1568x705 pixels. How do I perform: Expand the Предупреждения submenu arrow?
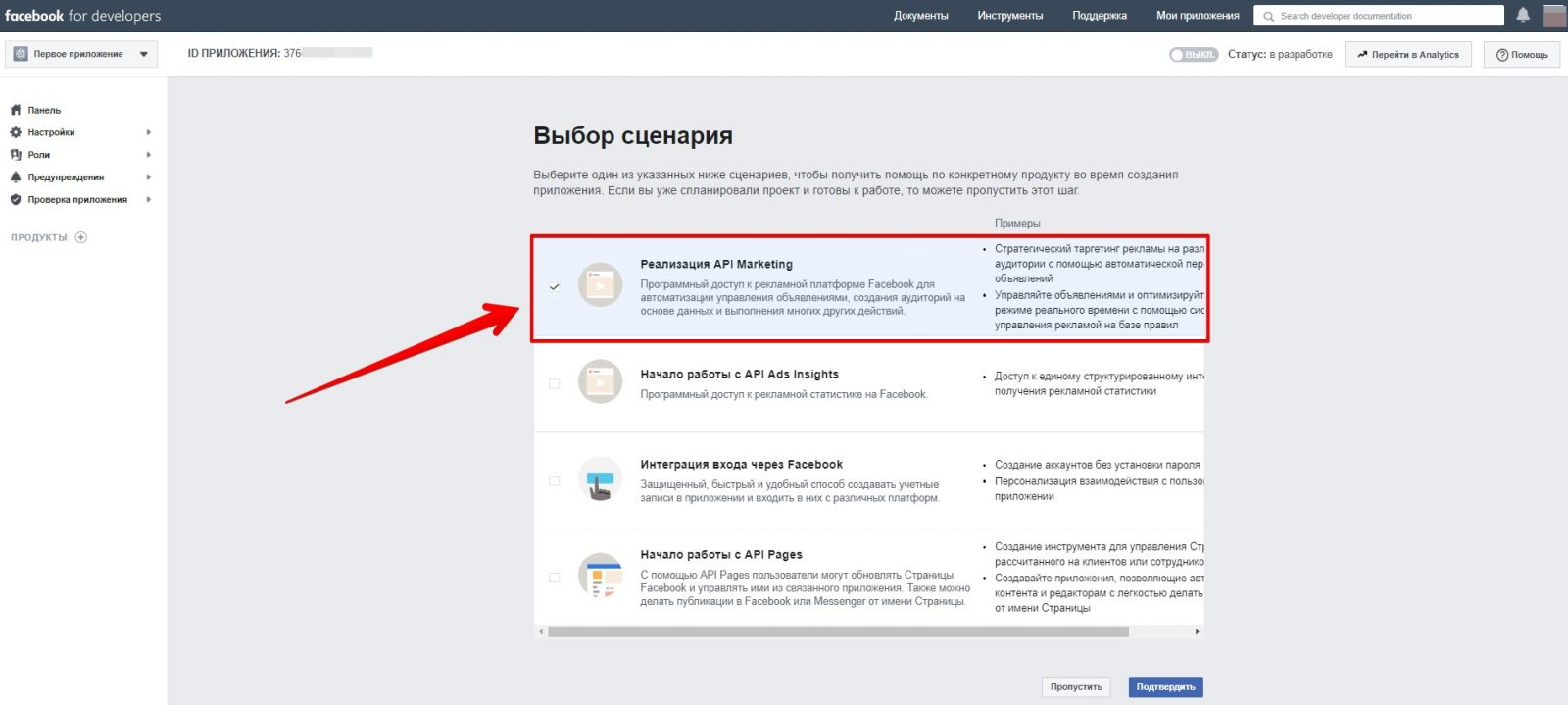coord(149,177)
